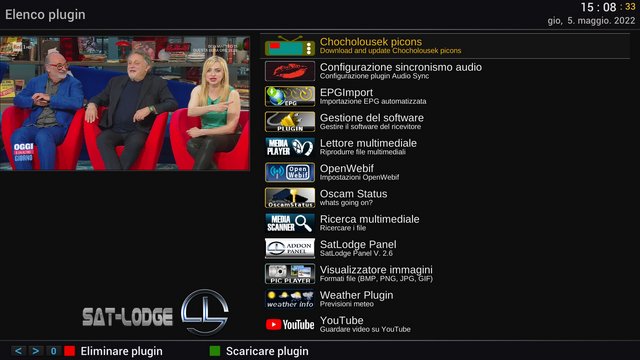
Task: Click 'Ricercare i file' description
Action: pyautogui.click(x=342, y=228)
